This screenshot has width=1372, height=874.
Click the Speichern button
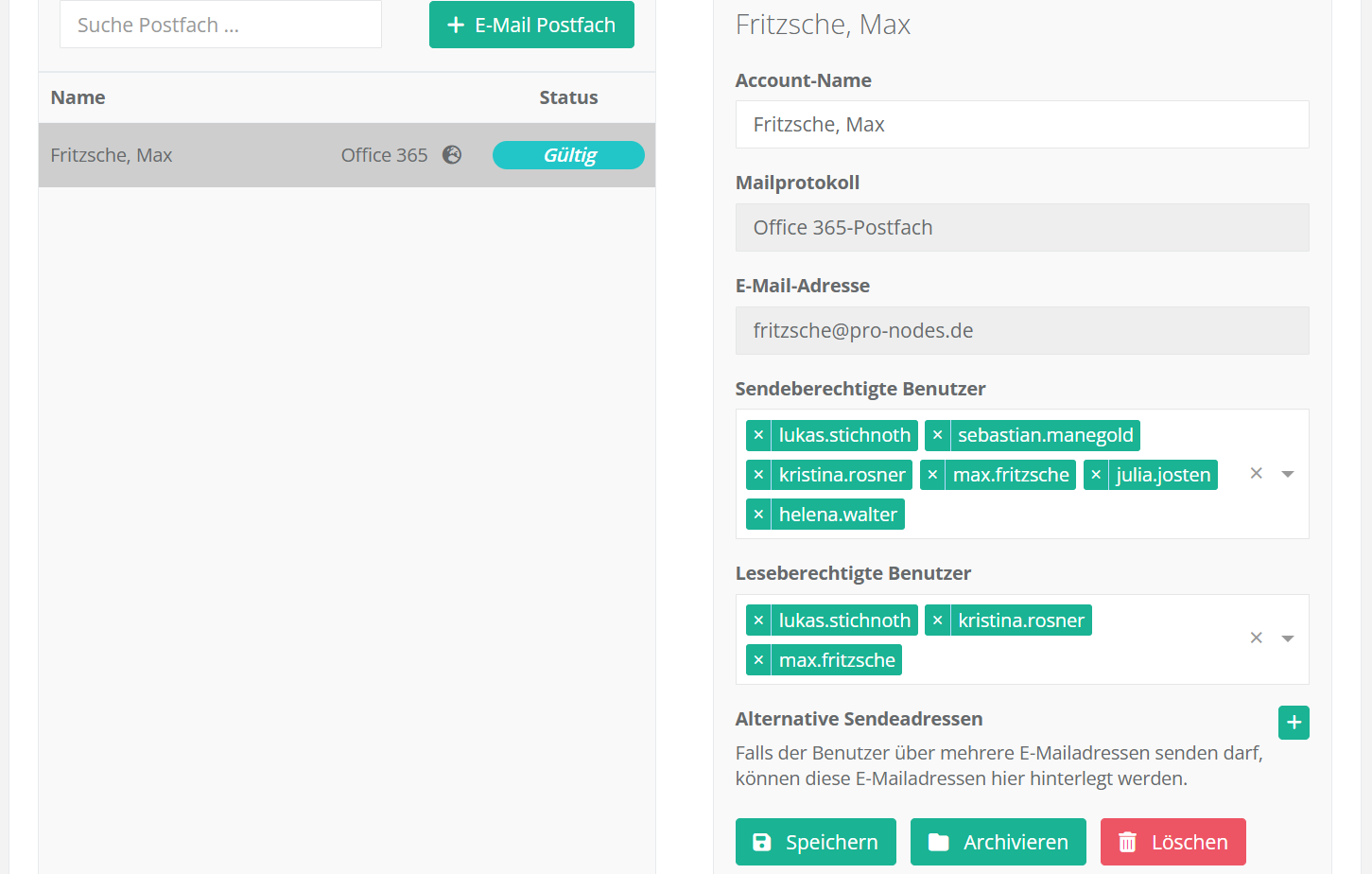pos(815,842)
